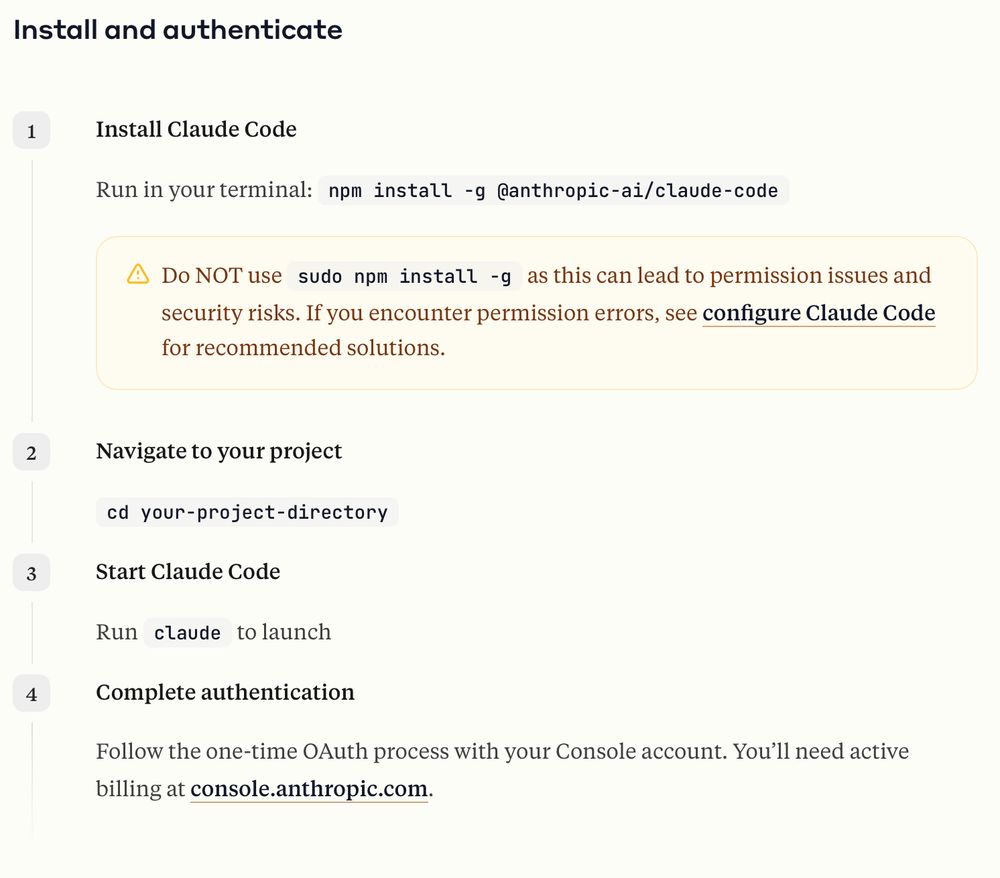Click the step 4 number badge
The width and height of the screenshot is (1000, 878).
coord(32,693)
